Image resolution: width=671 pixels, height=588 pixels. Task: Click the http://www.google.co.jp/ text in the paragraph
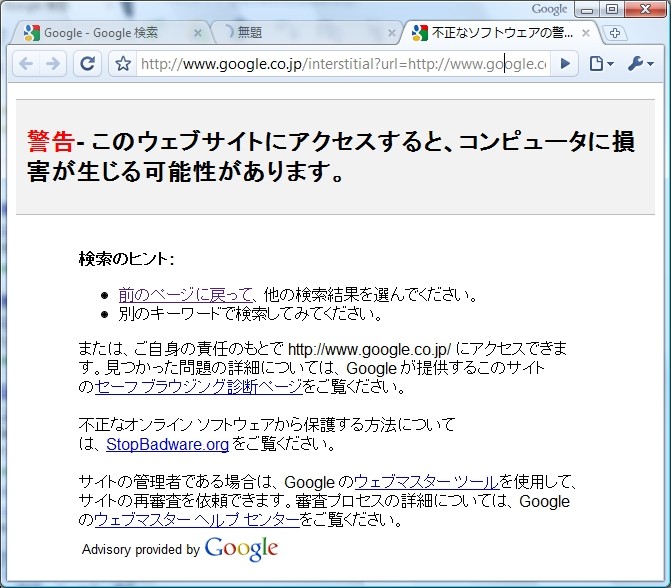click(x=369, y=349)
